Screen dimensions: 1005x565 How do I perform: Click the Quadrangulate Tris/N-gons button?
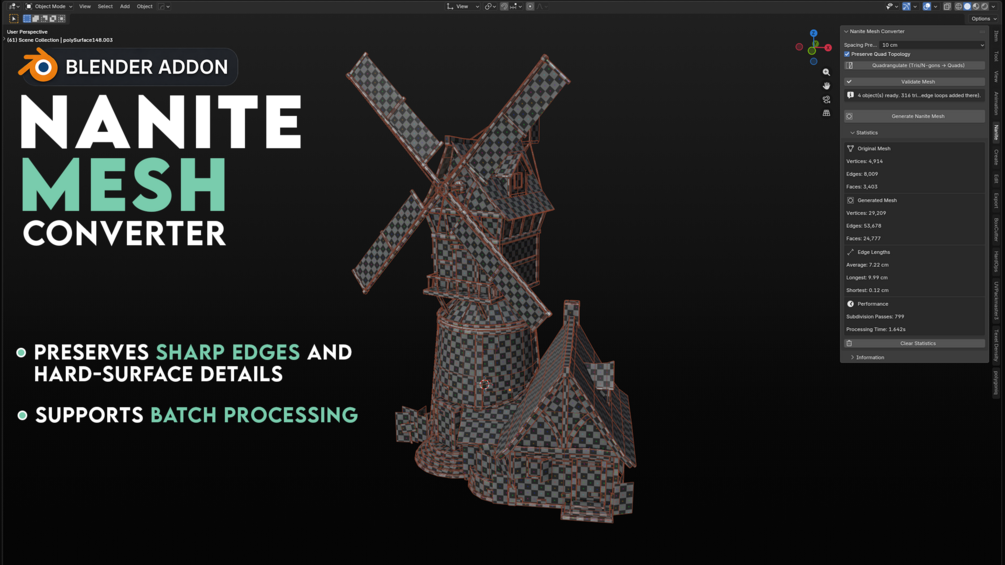pos(915,65)
